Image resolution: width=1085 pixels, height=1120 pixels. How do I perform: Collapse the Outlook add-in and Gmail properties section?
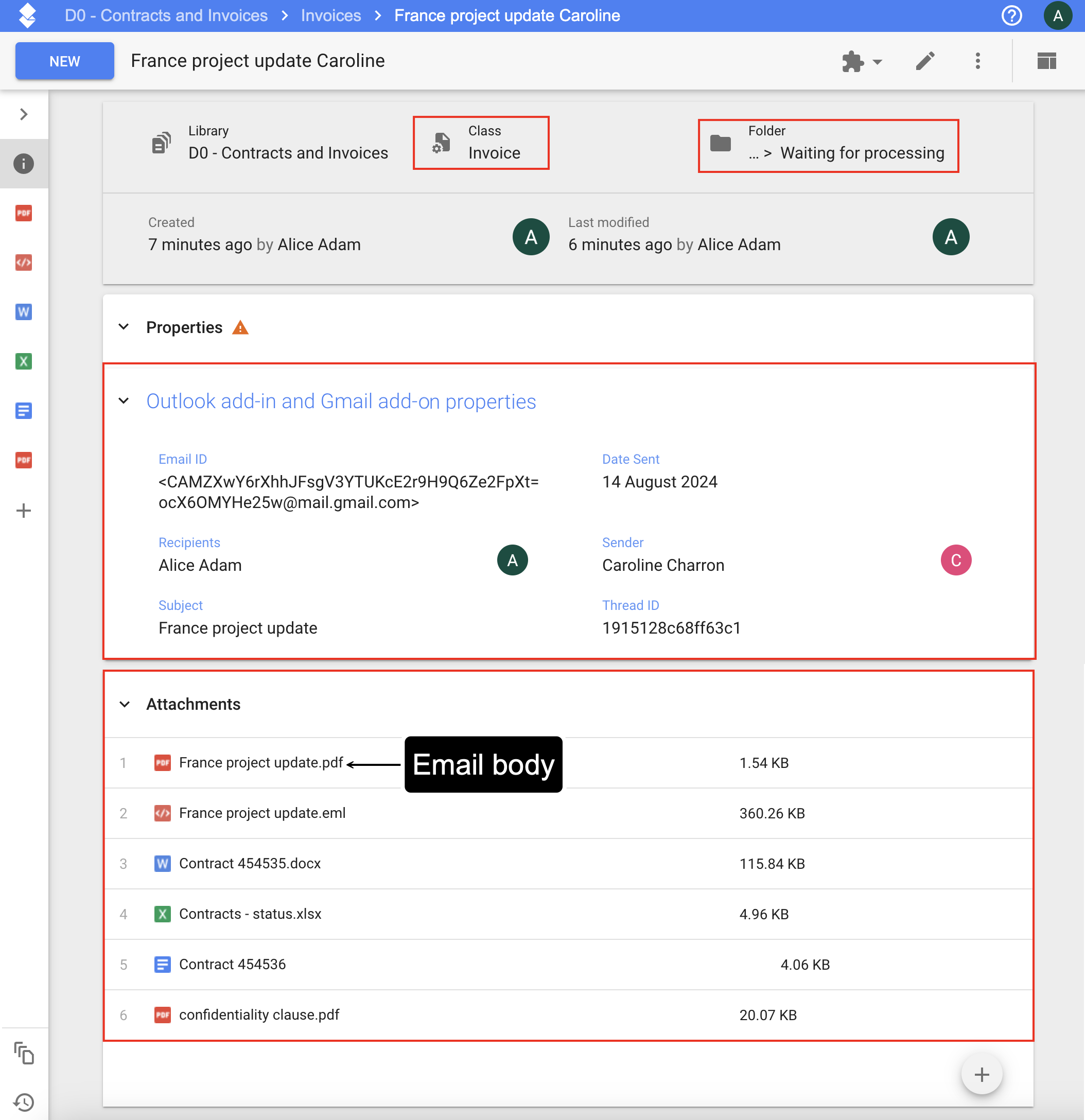click(124, 400)
